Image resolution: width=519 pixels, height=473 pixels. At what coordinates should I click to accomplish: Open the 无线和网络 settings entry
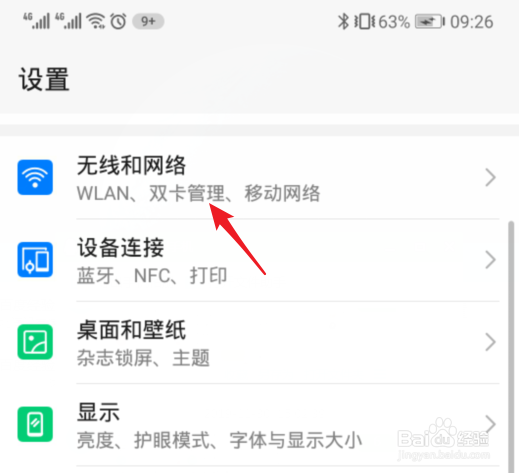click(259, 178)
